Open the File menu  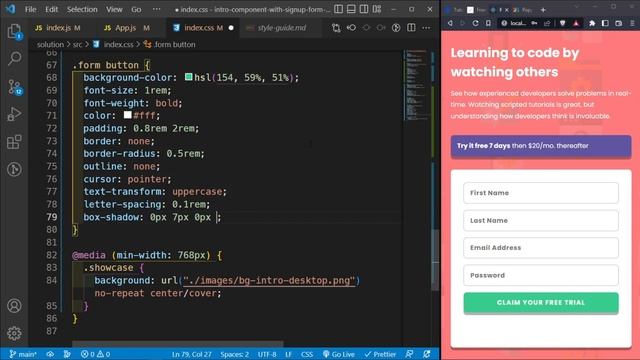click(31, 9)
